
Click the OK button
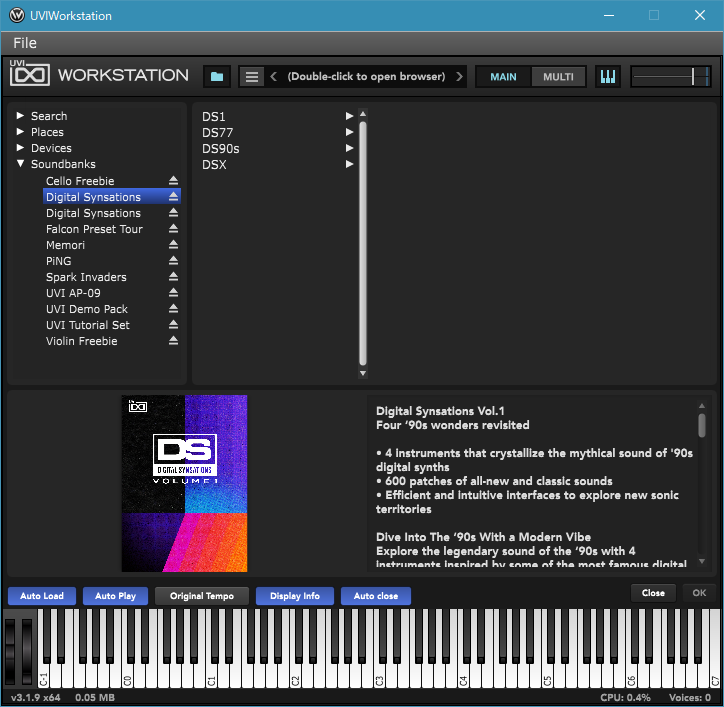699,593
